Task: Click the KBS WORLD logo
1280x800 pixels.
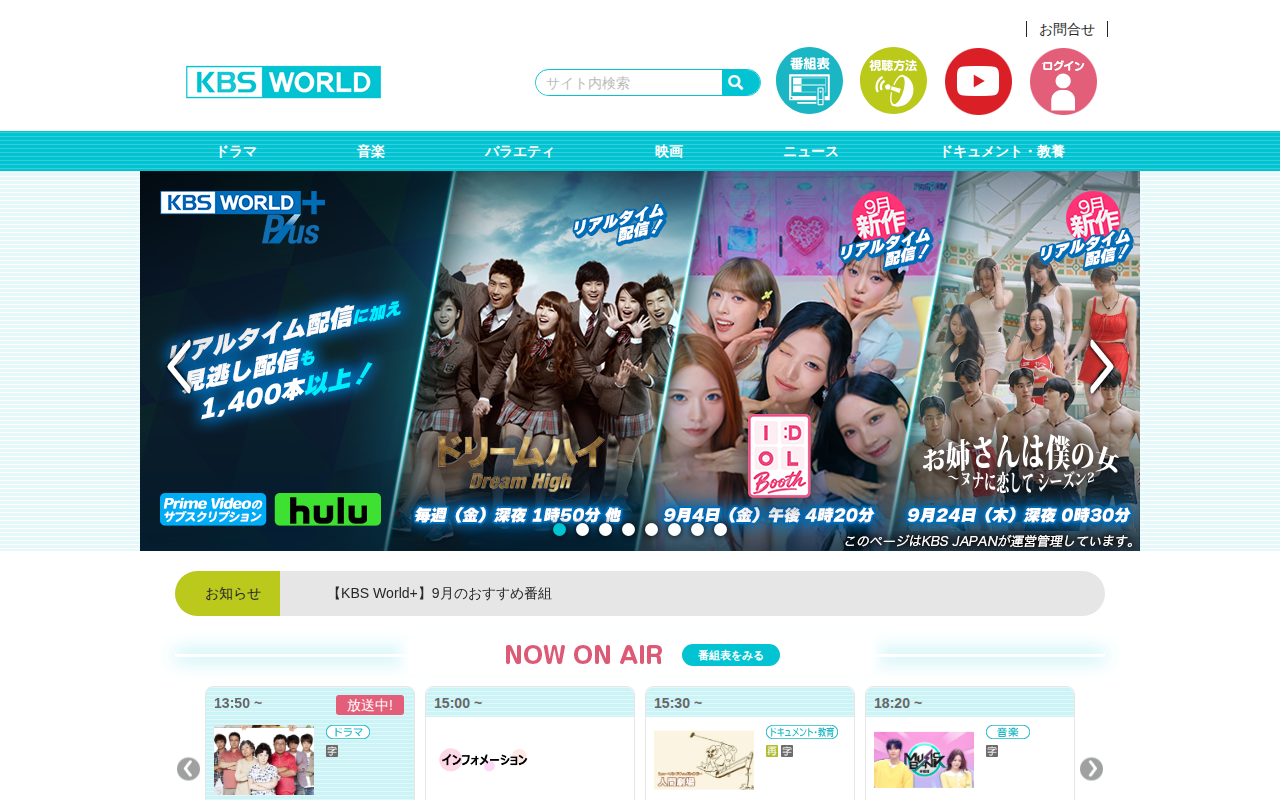Action: pos(283,82)
